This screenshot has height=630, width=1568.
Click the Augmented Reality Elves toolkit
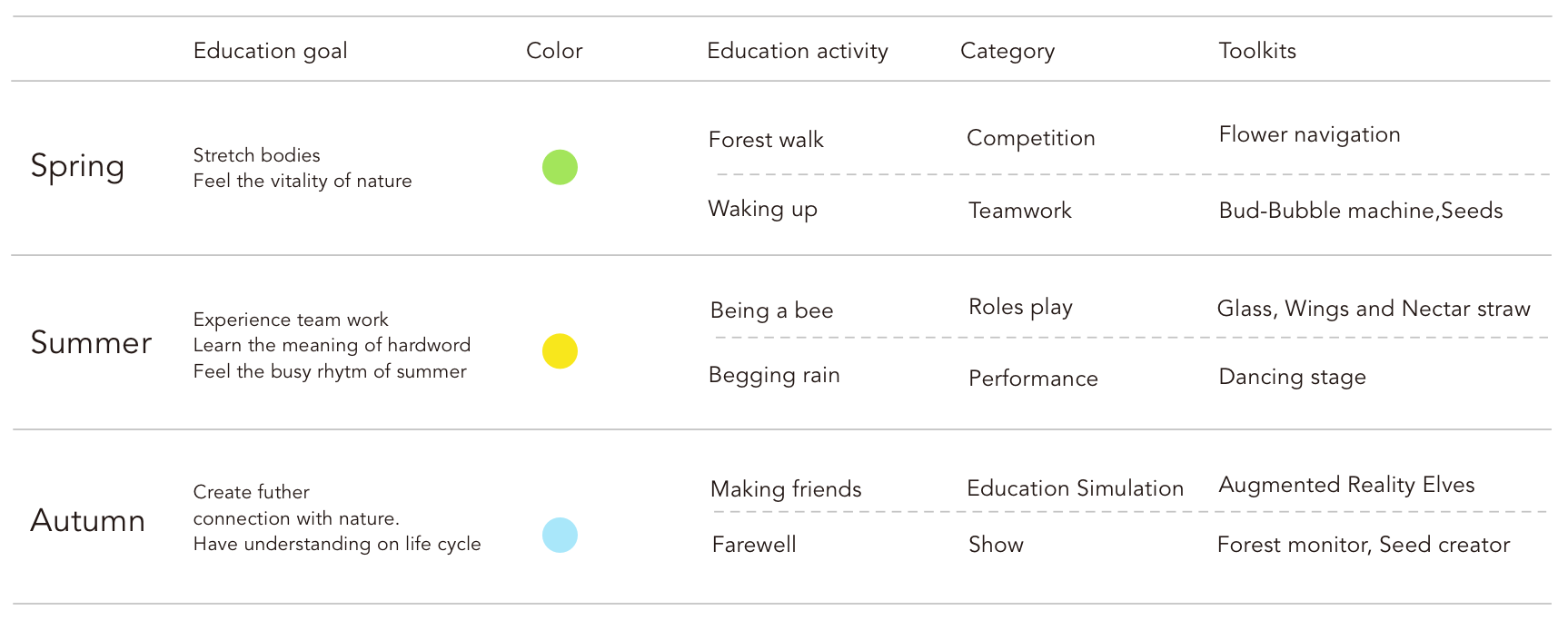point(1346,486)
